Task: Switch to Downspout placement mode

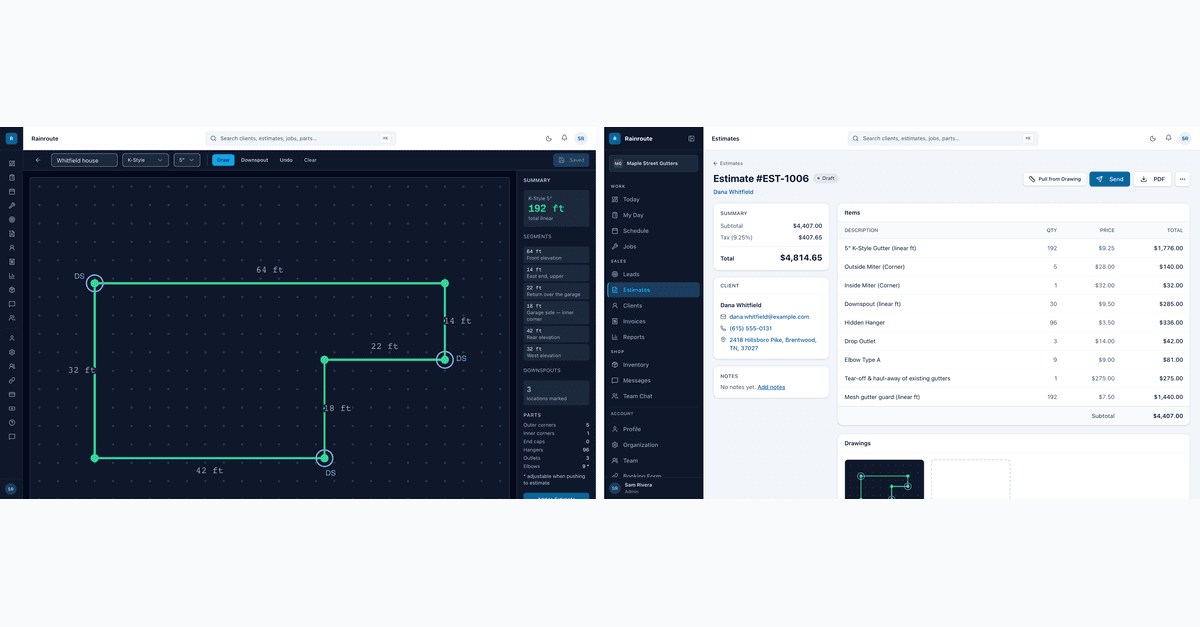Action: click(254, 160)
